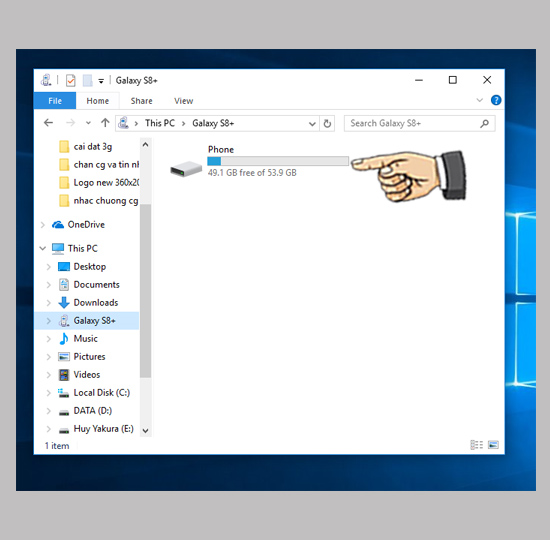Image resolution: width=550 pixels, height=540 pixels.
Task: Expand the OneDrive tree node
Action: point(42,225)
